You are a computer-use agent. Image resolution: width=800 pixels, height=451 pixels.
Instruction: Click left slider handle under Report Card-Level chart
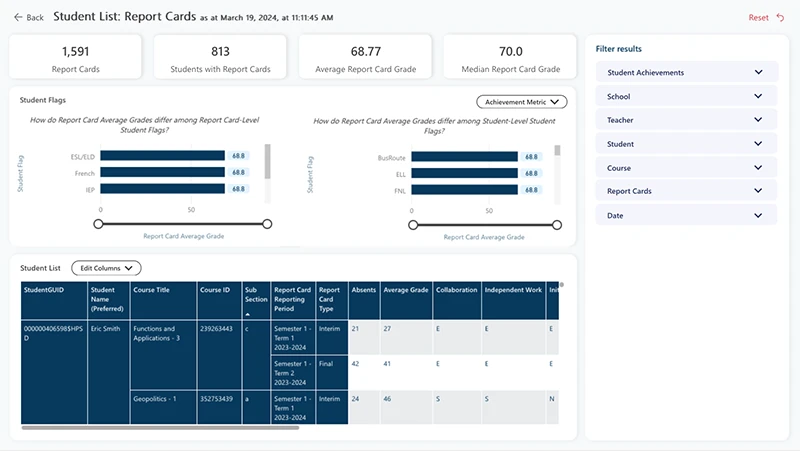tap(98, 224)
